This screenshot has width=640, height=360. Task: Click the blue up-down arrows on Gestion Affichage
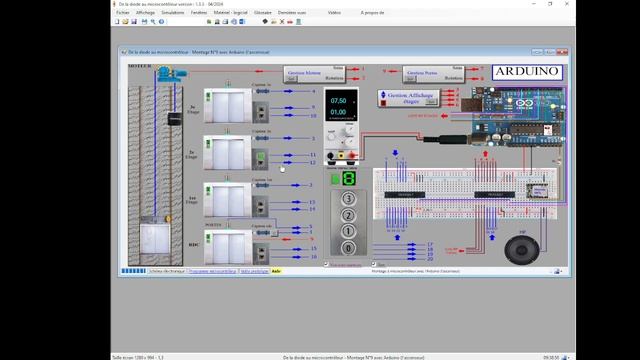(x=383, y=95)
